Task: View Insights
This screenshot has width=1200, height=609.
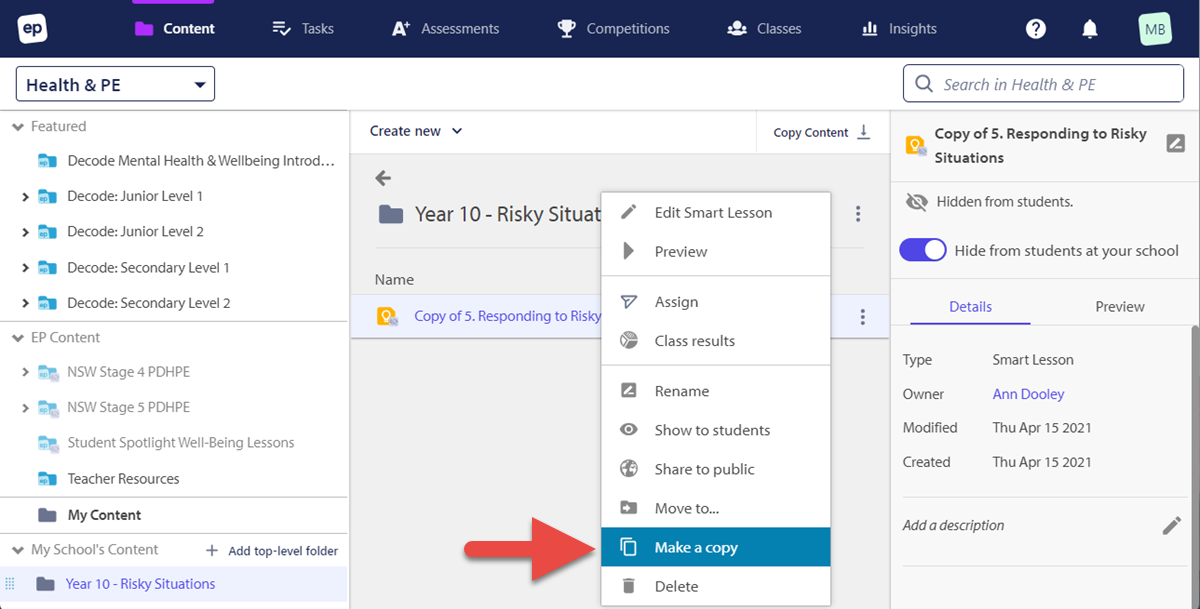Action: (899, 29)
